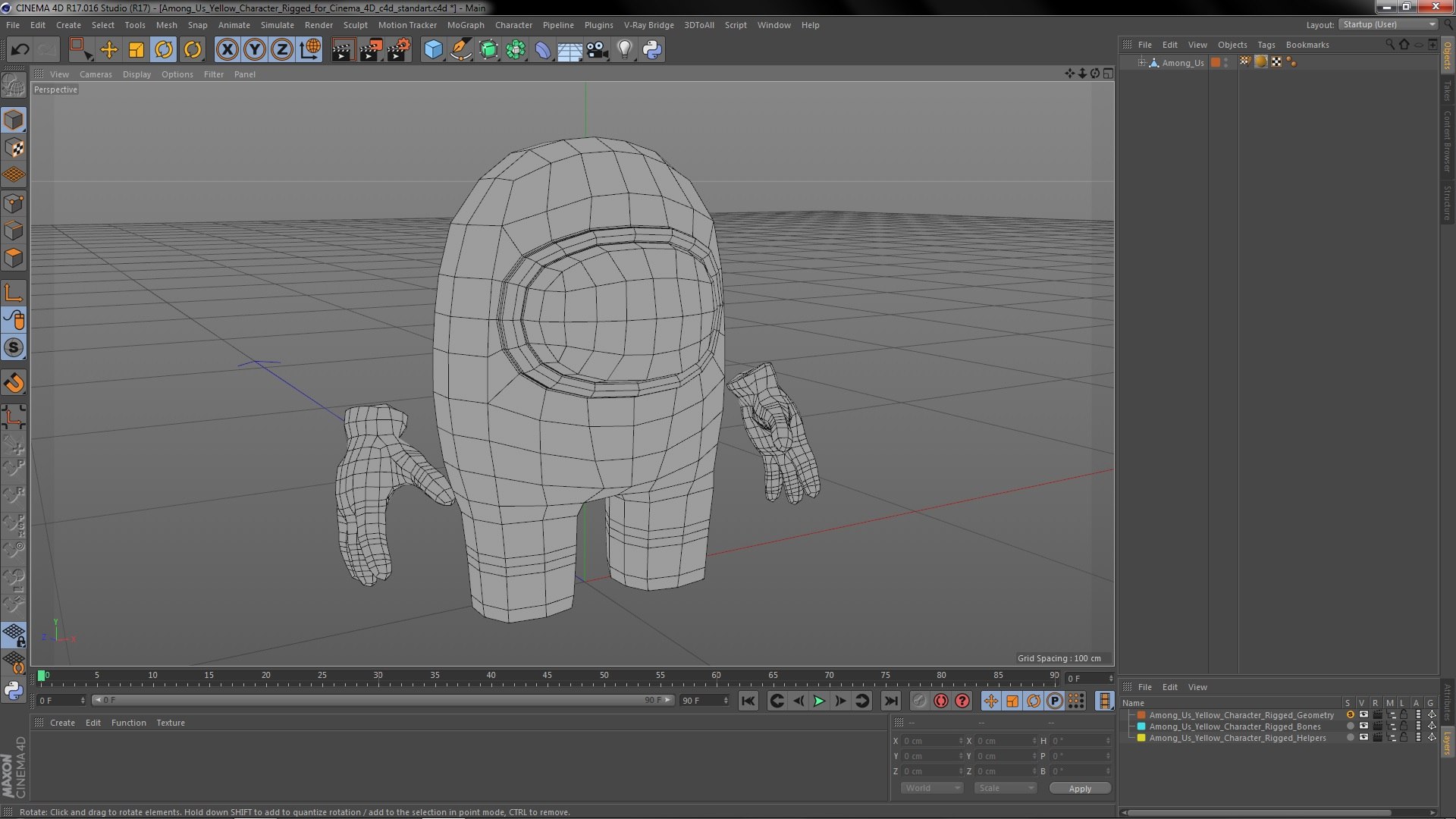This screenshot has height=819, width=1456.
Task: Jump to the end of animation
Action: 891,701
